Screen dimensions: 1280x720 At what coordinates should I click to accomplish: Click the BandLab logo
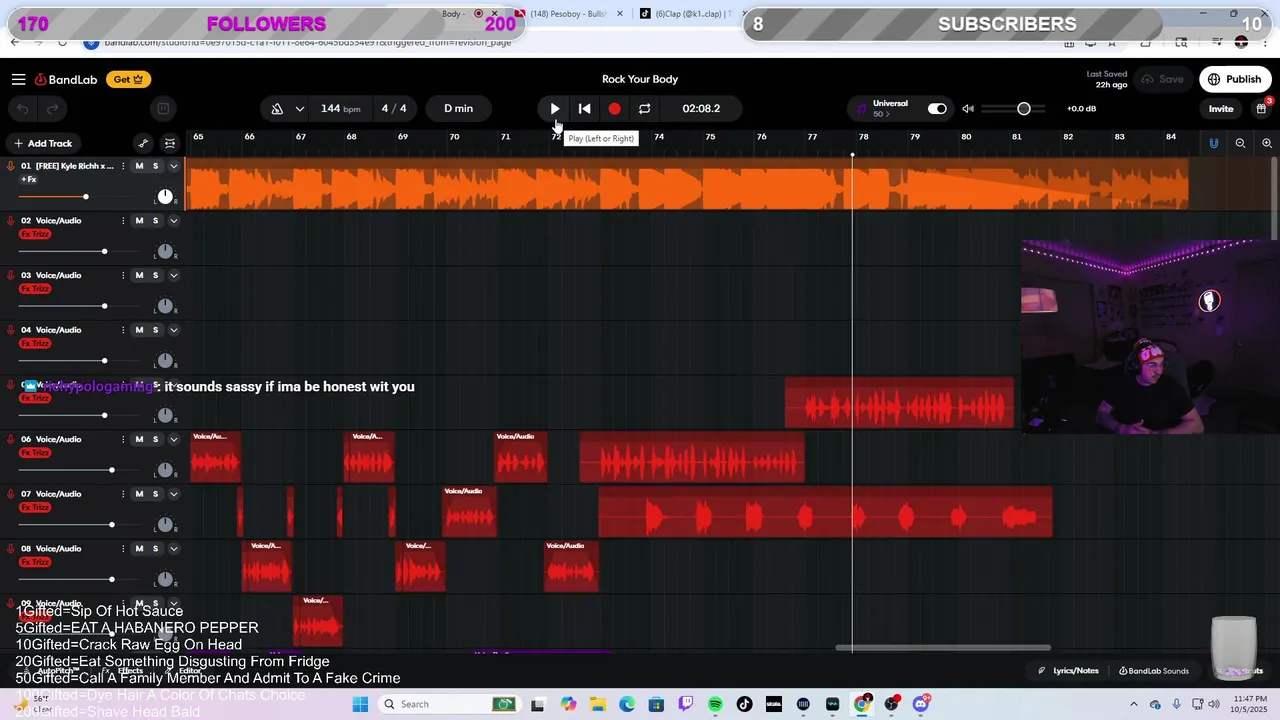(x=66, y=79)
